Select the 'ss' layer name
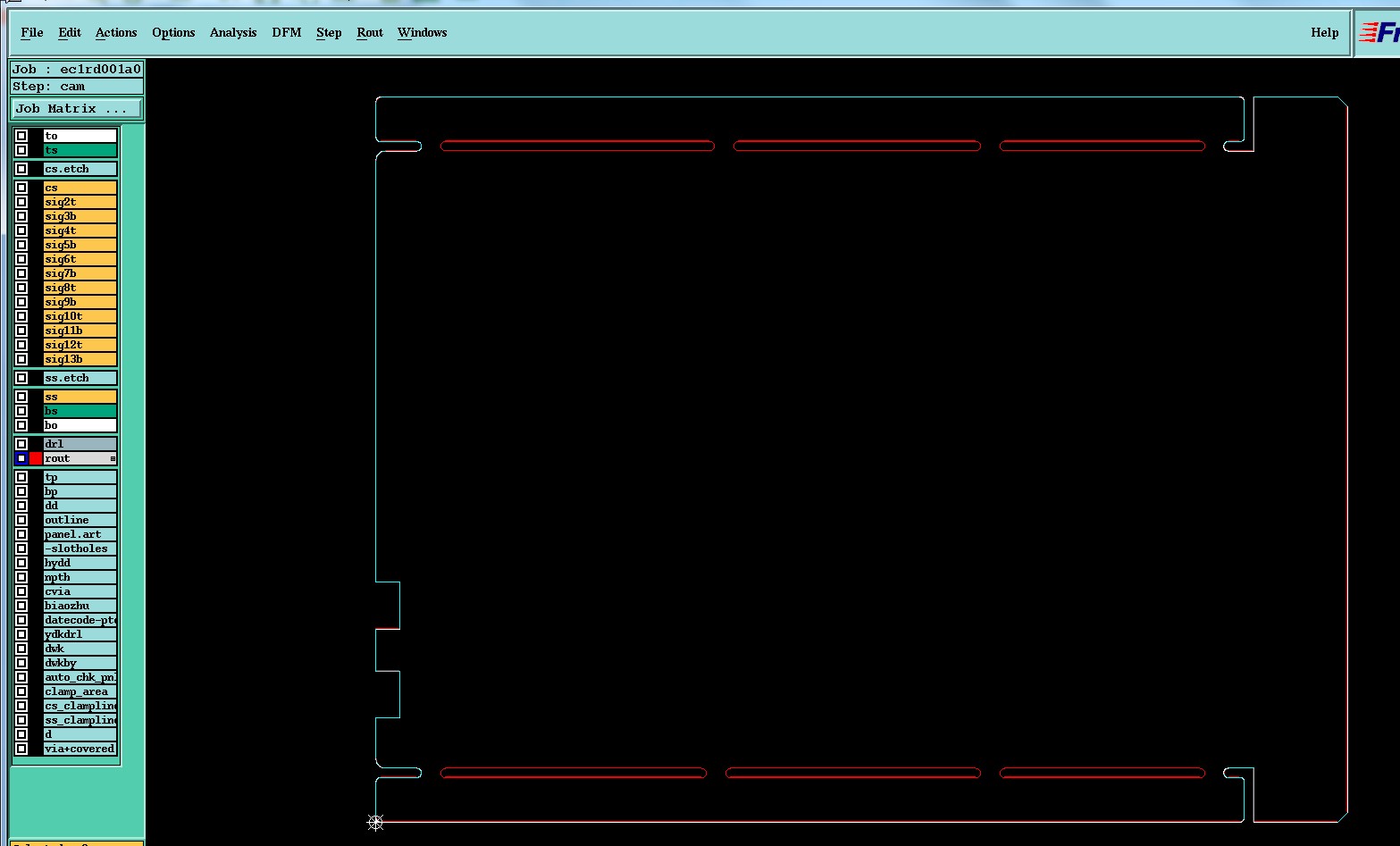The image size is (1400, 846). pos(80,397)
